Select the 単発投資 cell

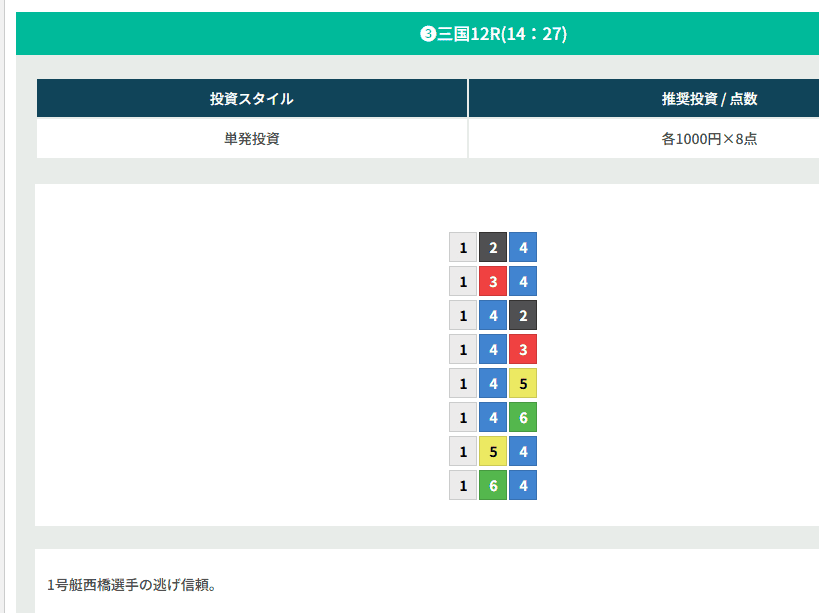(252, 139)
